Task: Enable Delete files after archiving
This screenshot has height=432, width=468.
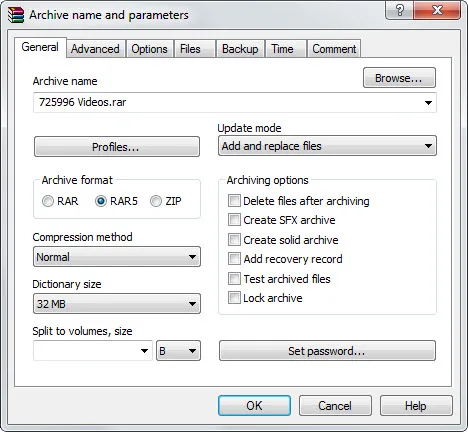Action: click(x=234, y=201)
